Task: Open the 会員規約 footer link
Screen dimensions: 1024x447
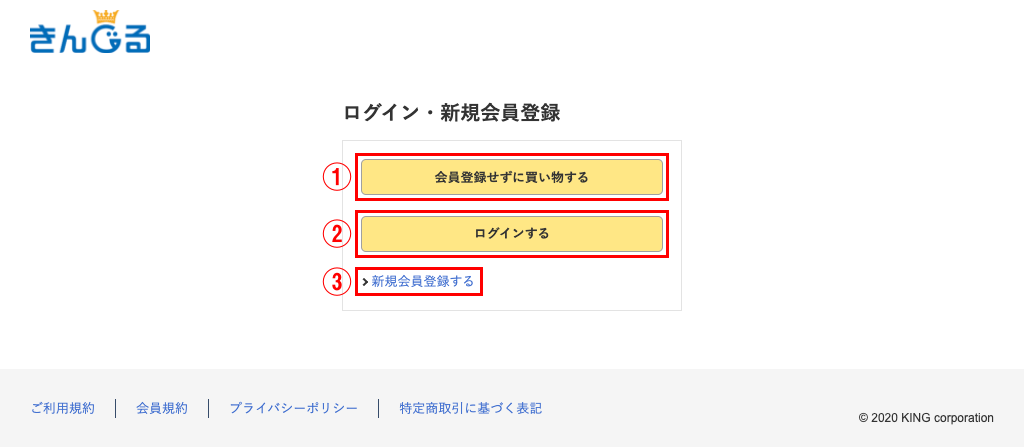Action: click(162, 408)
